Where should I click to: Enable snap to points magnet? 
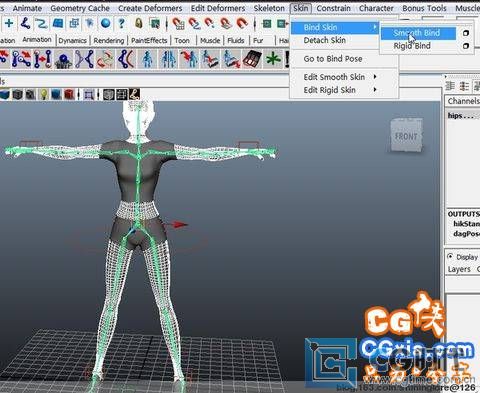(x=210, y=23)
